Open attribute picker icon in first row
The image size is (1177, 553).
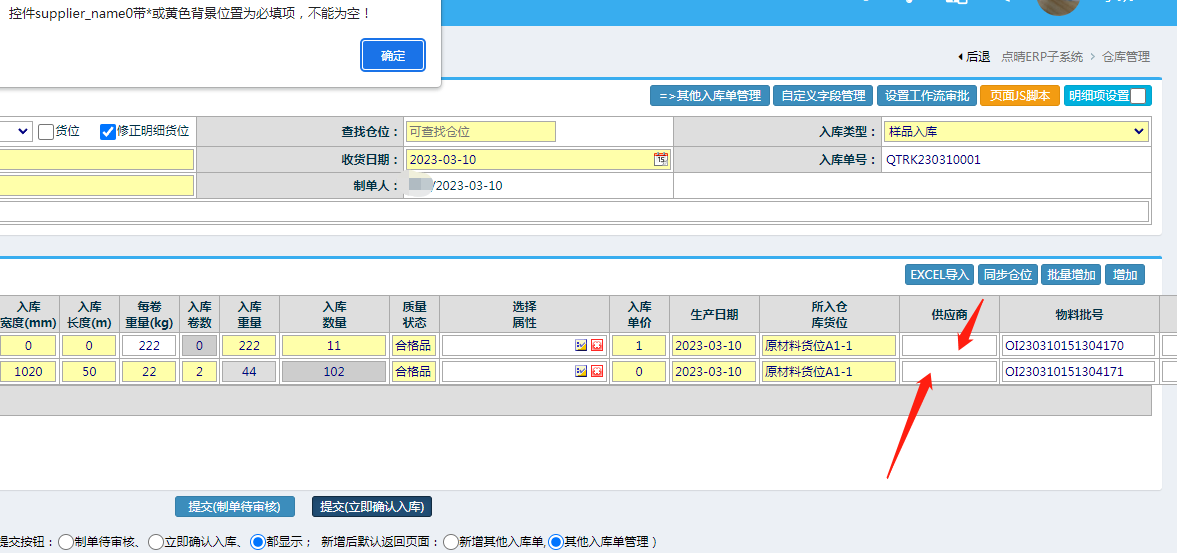click(581, 345)
